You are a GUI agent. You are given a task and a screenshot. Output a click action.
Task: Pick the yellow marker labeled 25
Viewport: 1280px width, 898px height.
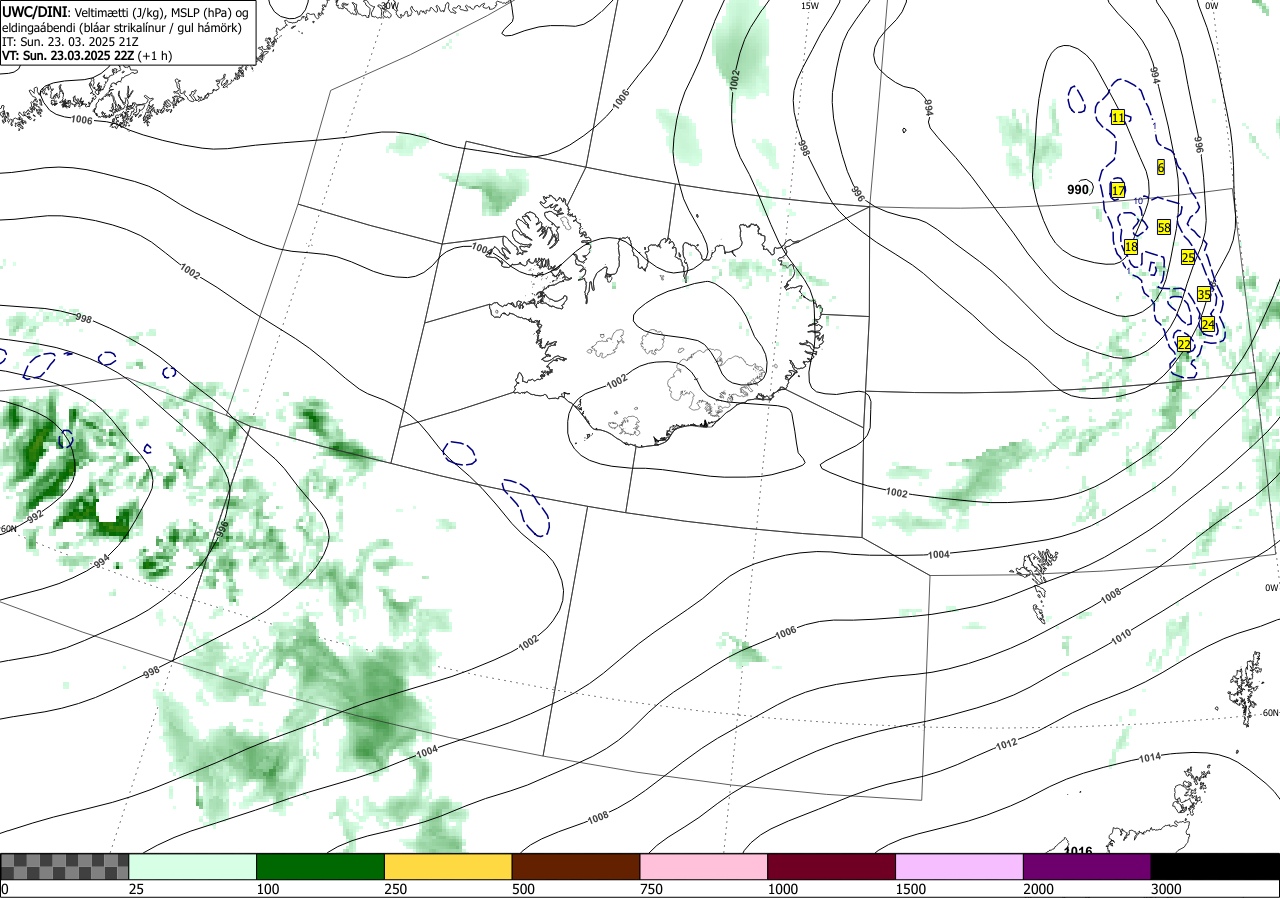pyautogui.click(x=1188, y=257)
